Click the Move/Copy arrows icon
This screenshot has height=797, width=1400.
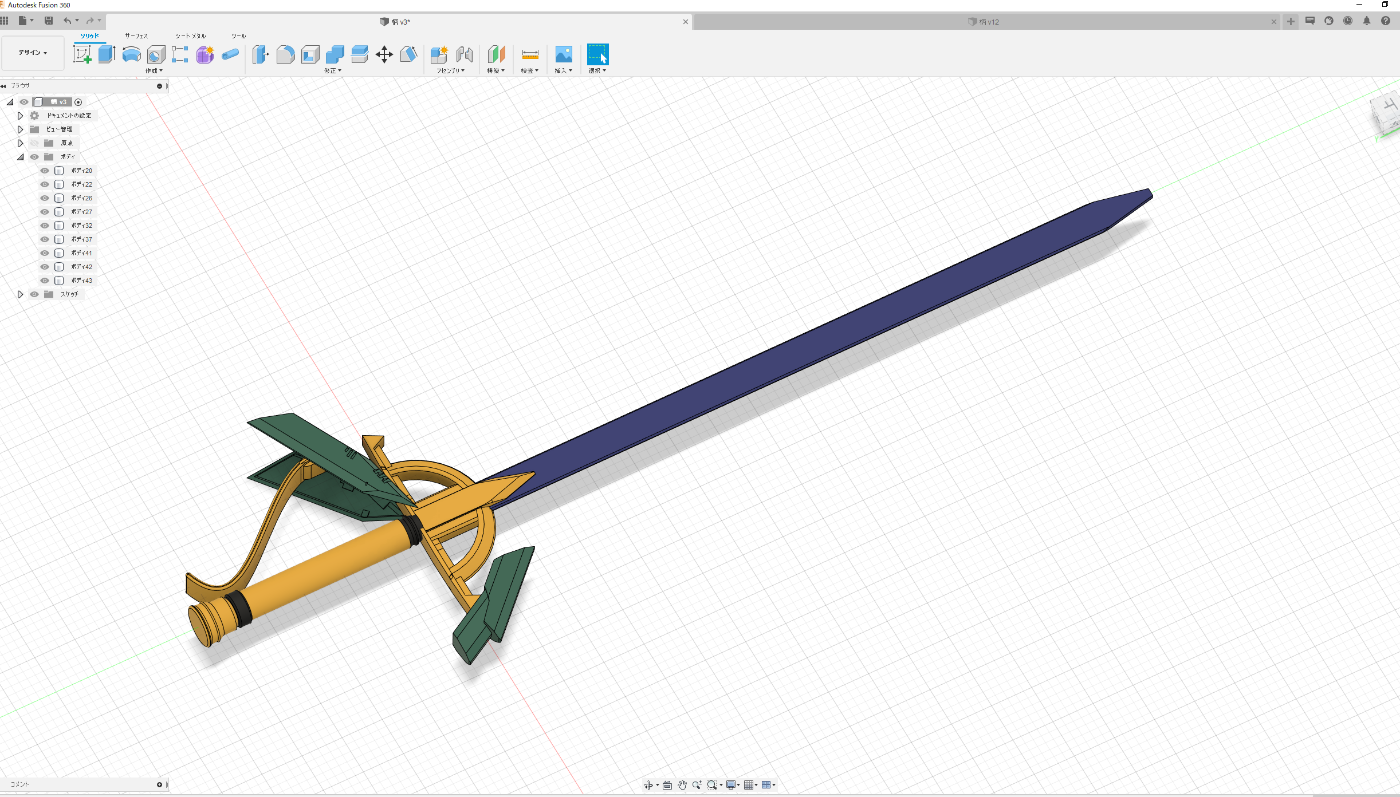click(384, 54)
